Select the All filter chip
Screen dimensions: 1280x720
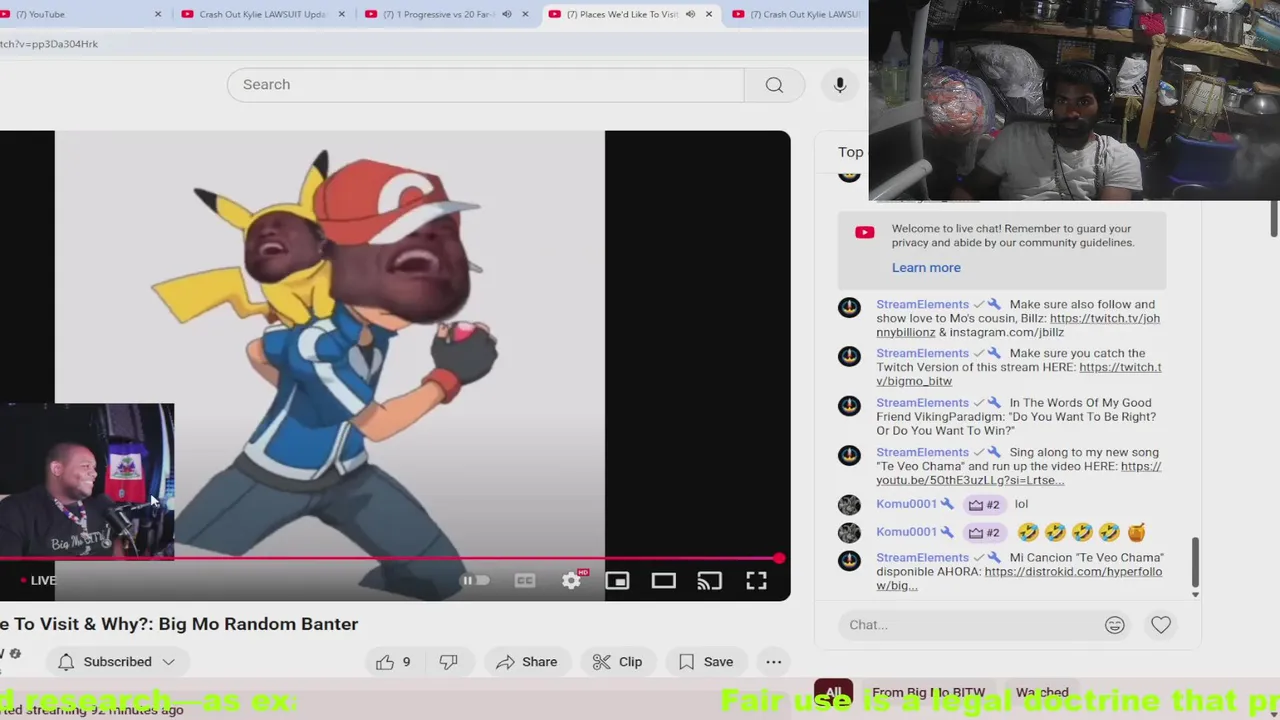coord(833,692)
